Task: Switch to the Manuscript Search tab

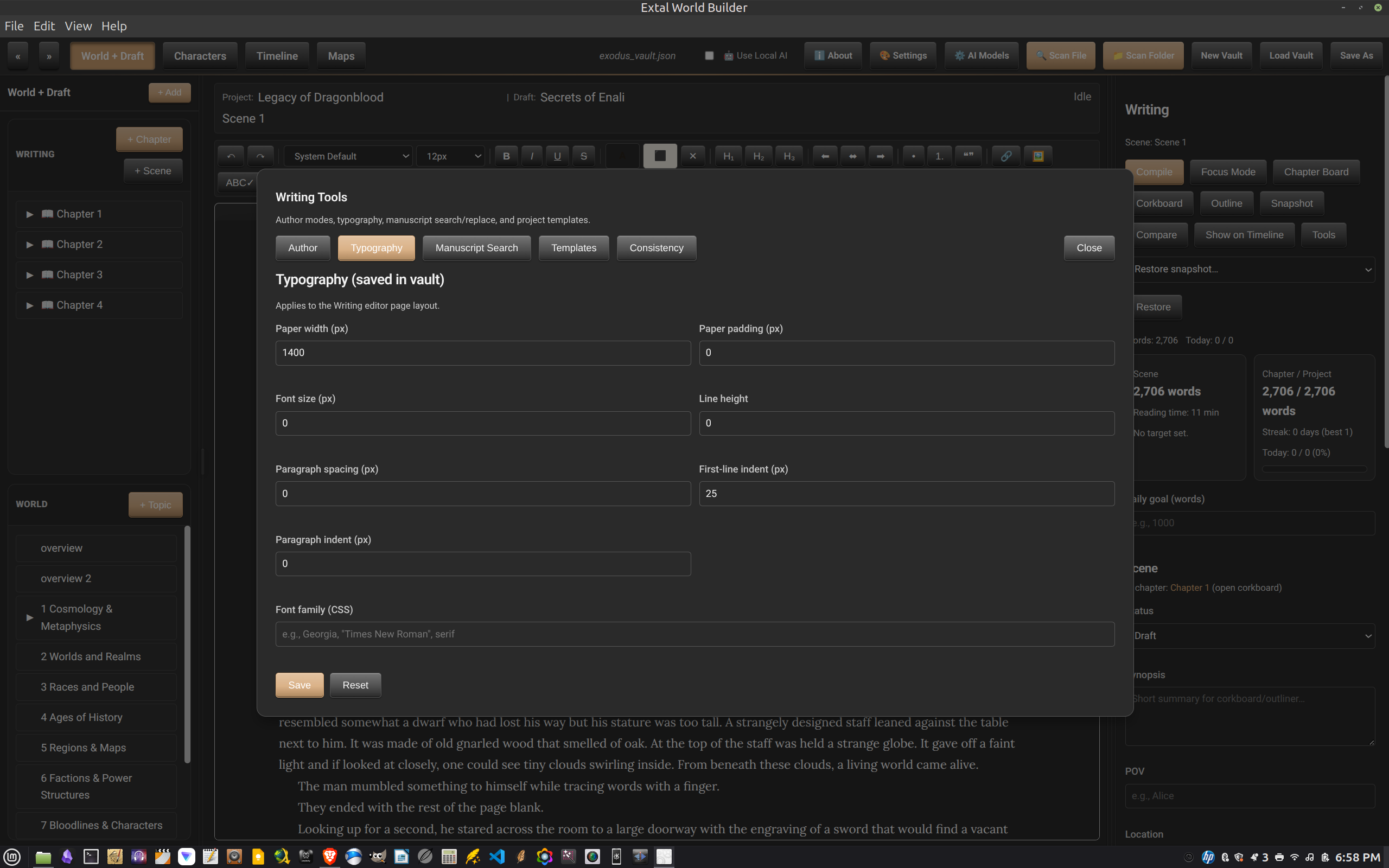Action: 476,248
